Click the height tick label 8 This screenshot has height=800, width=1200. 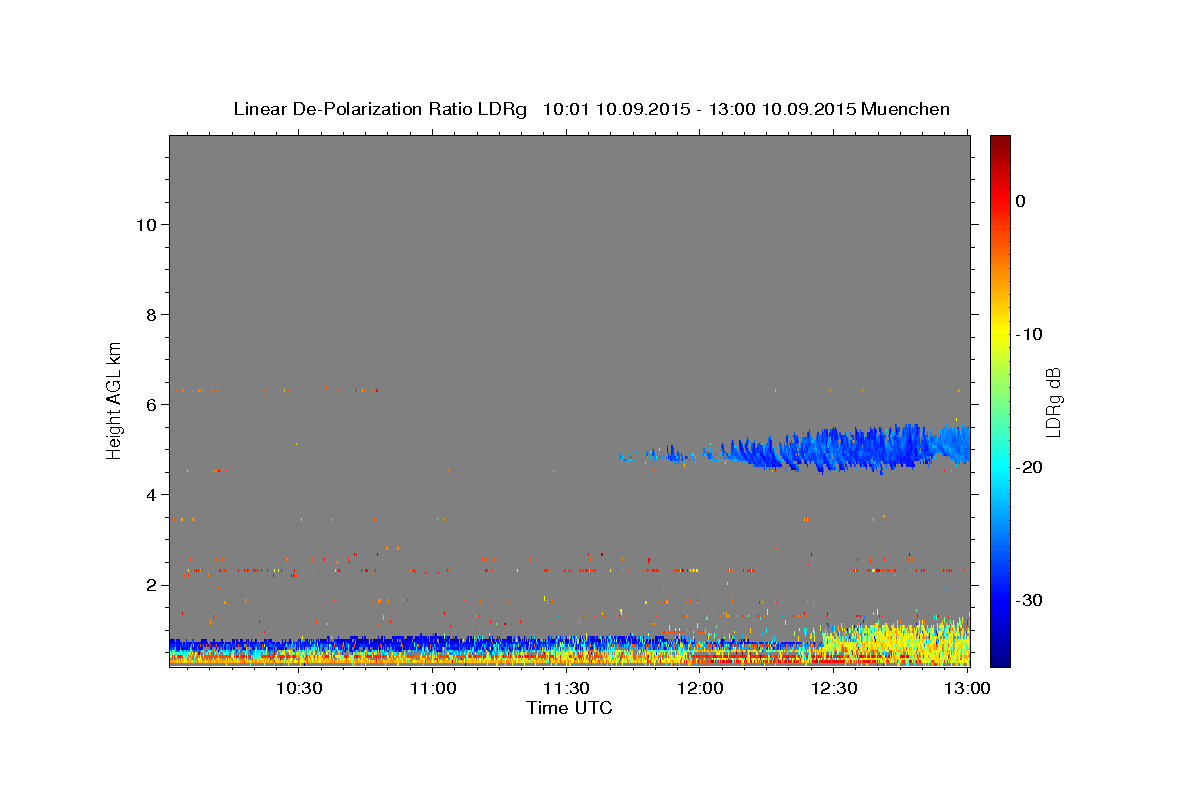point(151,315)
